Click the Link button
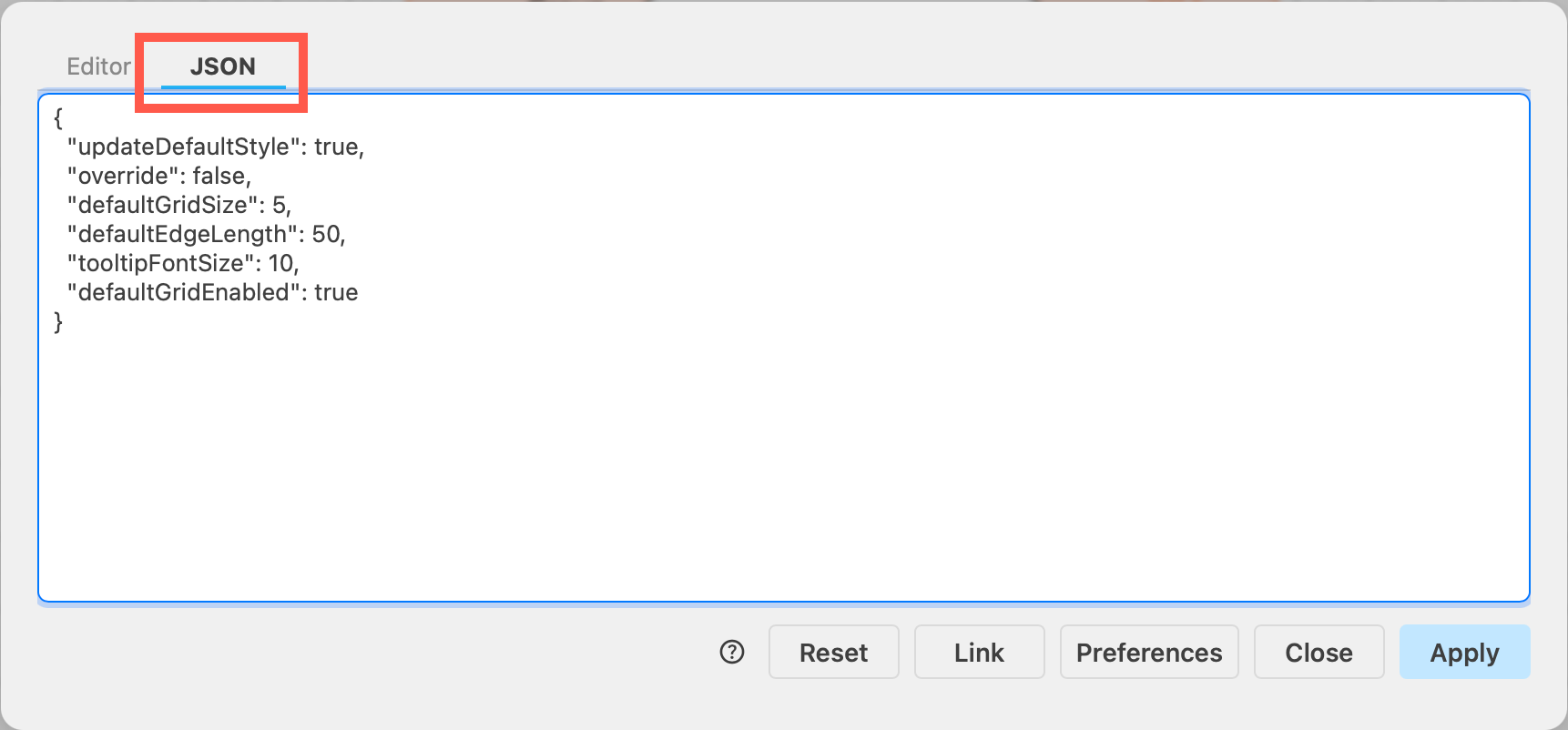The image size is (1568, 730). (979, 652)
